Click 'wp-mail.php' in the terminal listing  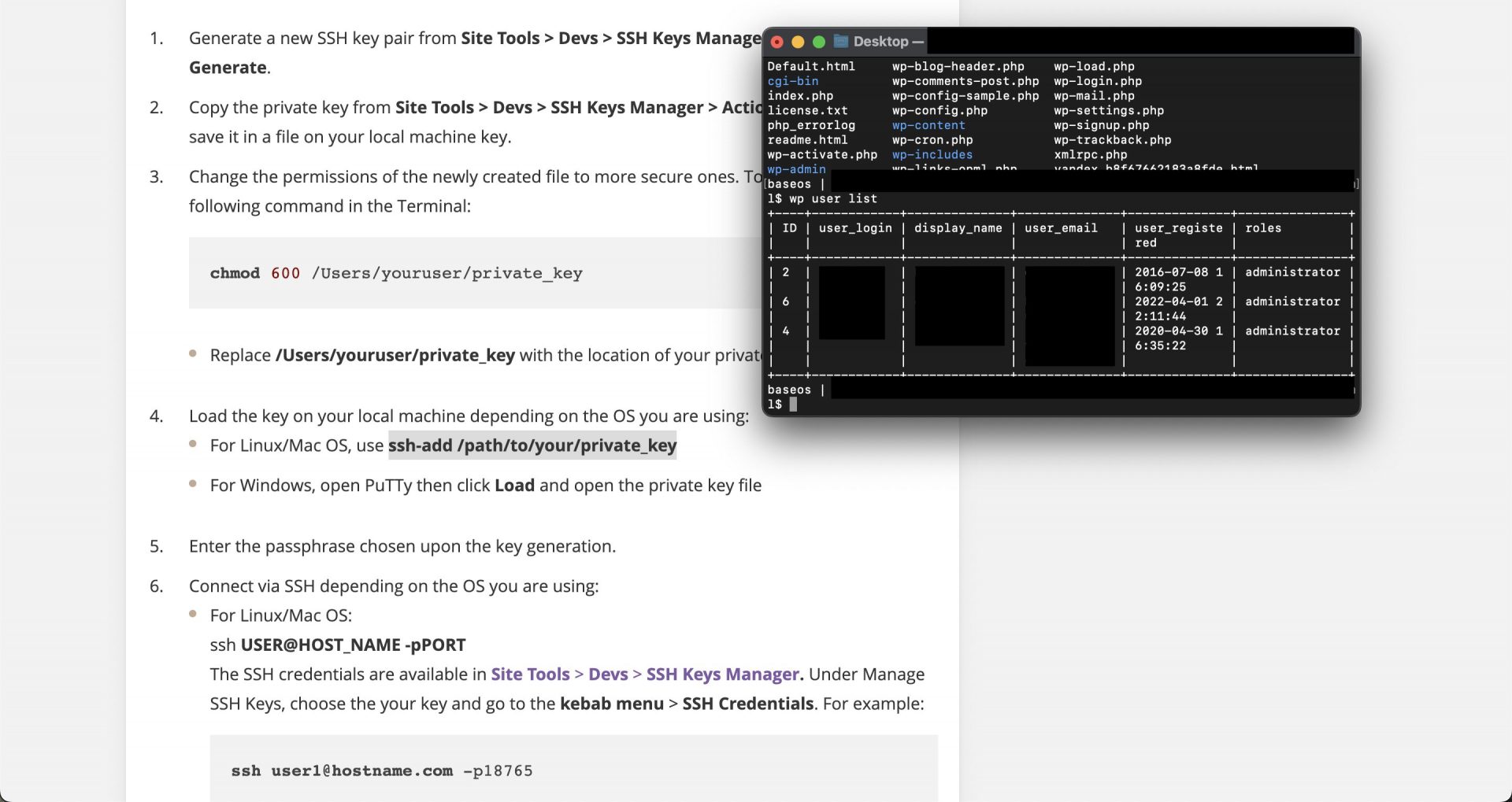click(1095, 95)
